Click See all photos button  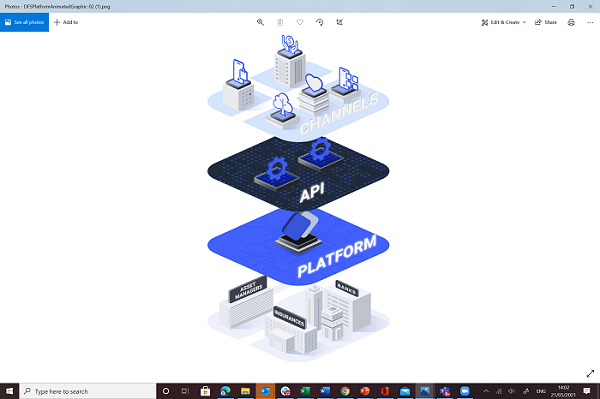24,22
